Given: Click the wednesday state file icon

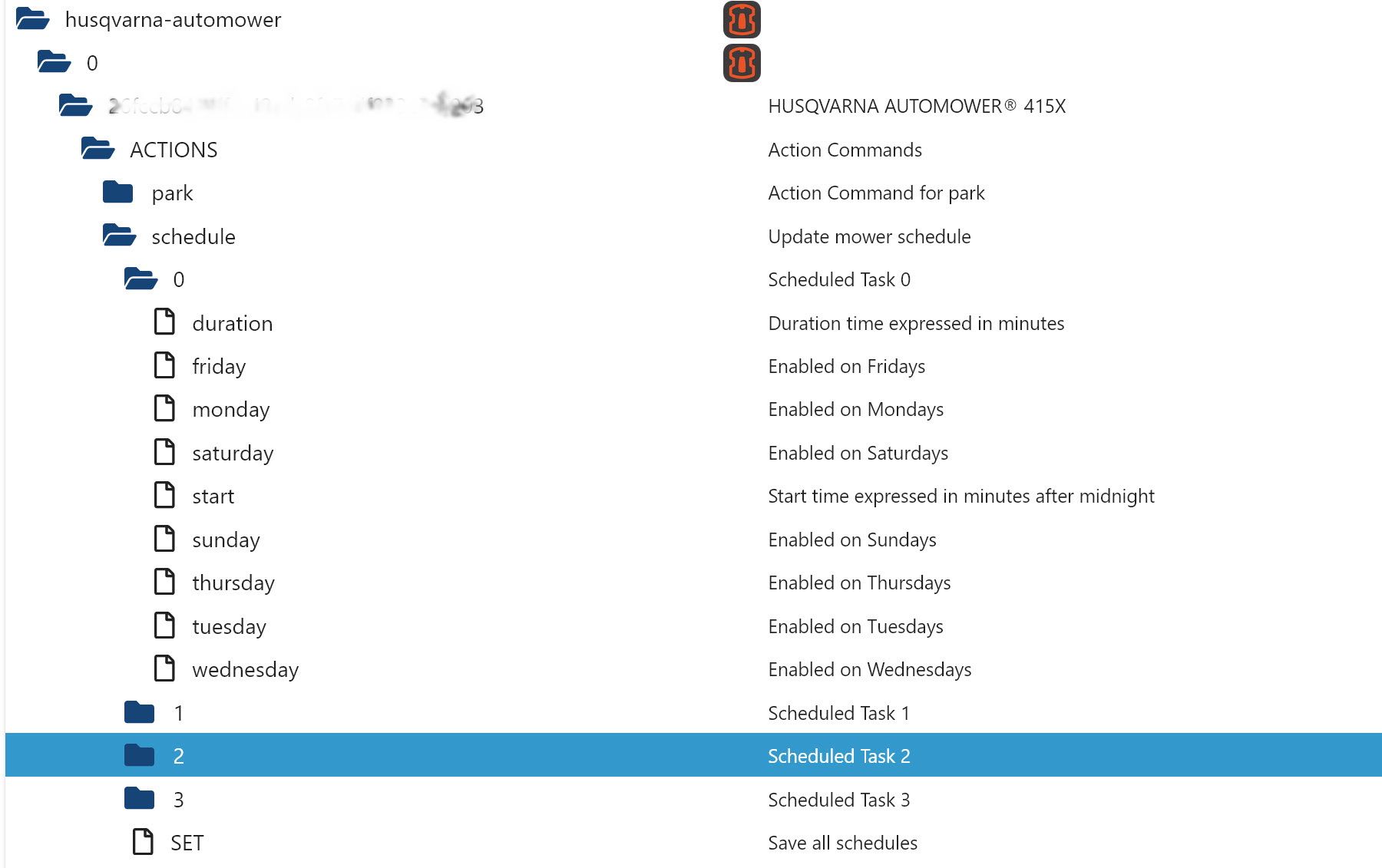Looking at the screenshot, I should [164, 669].
